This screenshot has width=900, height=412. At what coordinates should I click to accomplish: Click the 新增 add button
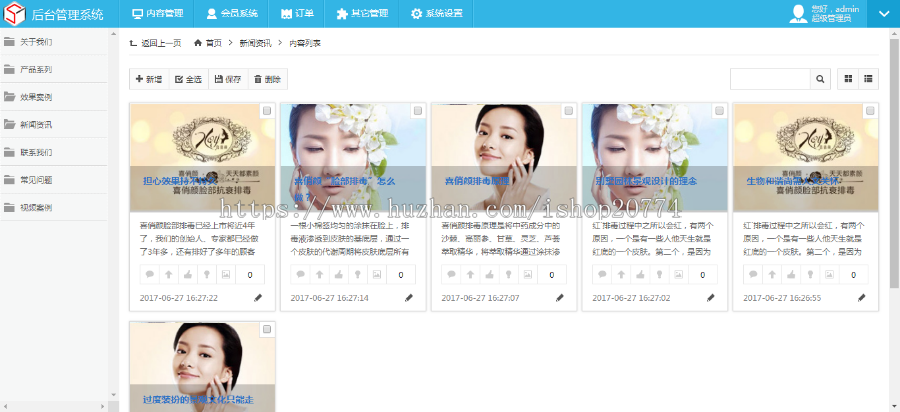[149, 79]
